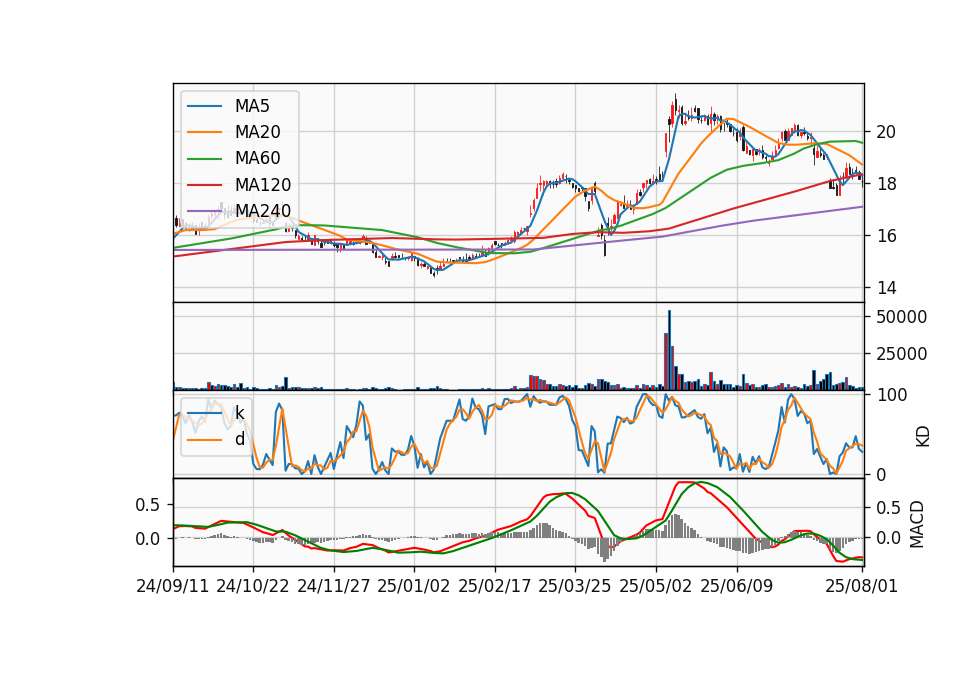Click the MA60 legend label

tap(257, 159)
